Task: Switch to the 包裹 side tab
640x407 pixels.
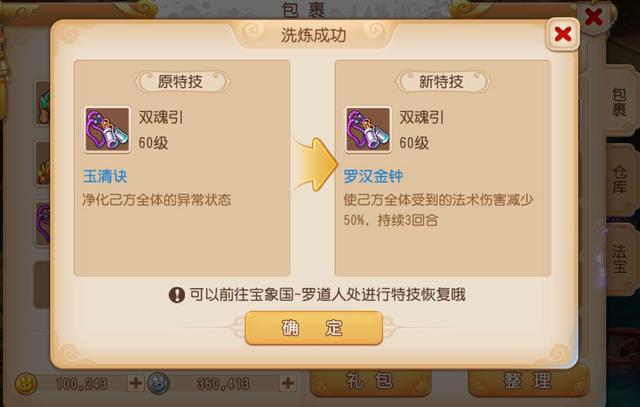Action: point(619,102)
